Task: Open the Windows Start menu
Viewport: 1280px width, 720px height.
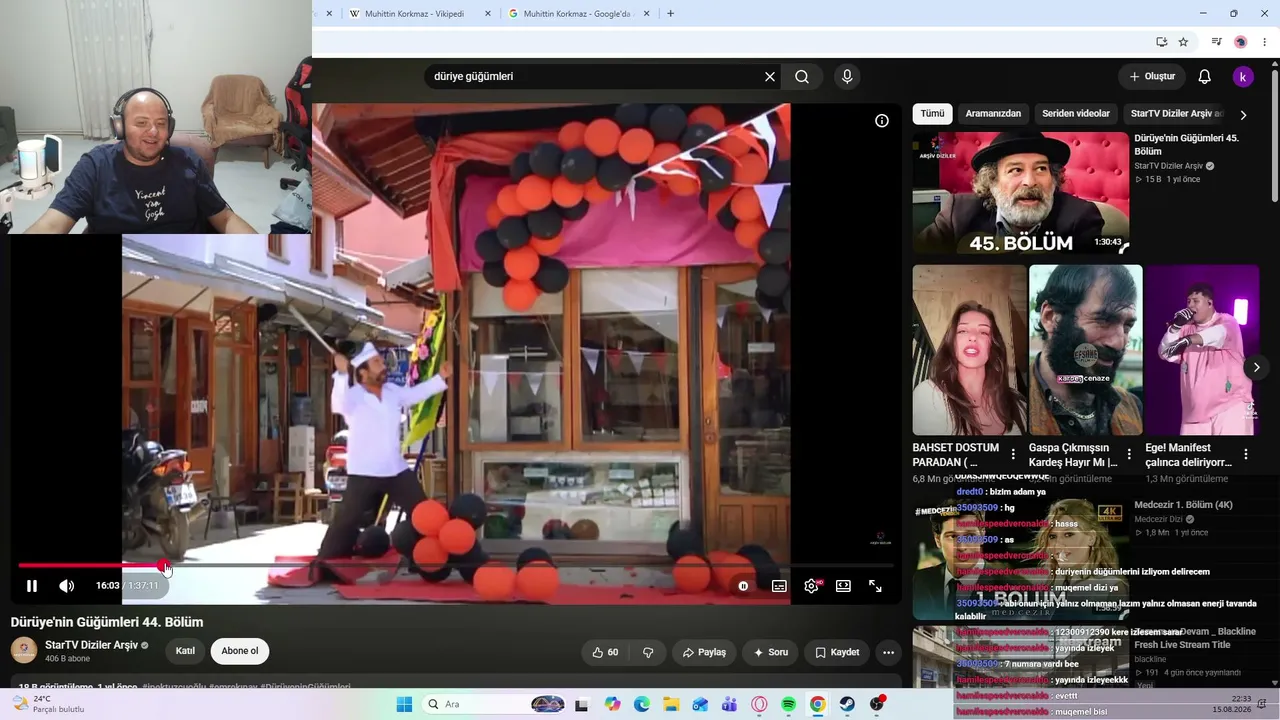Action: click(404, 704)
